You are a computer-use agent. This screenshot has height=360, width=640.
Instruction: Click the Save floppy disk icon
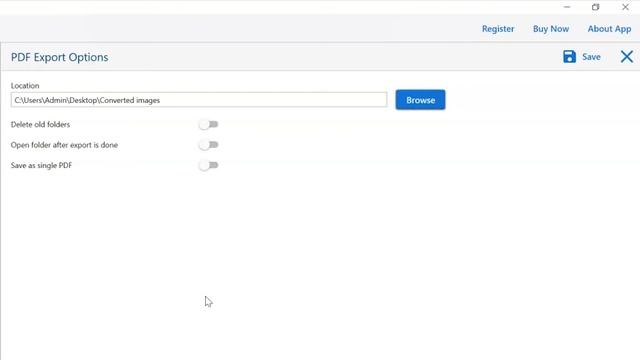[x=569, y=57]
